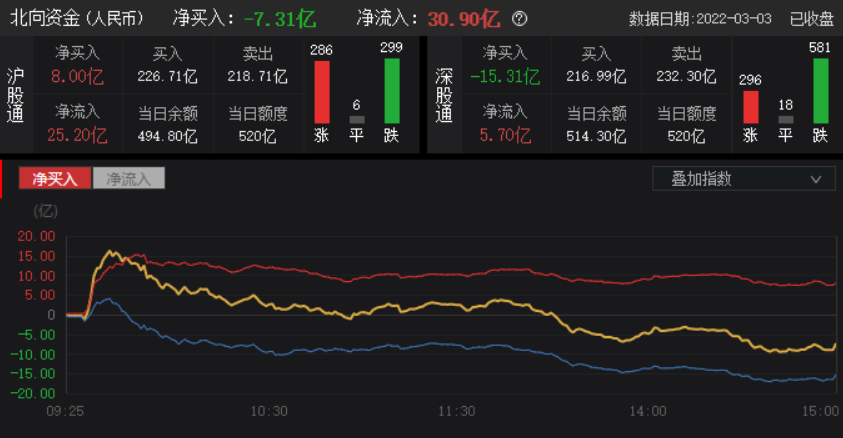Open the 叠加指数 dropdown
843x438 pixels.
click(744, 178)
